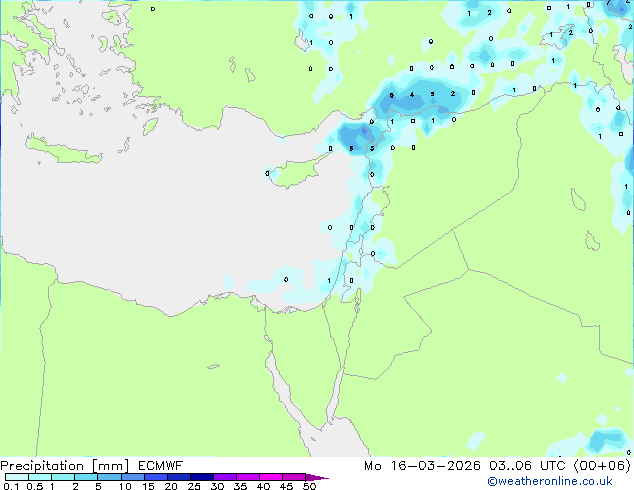The width and height of the screenshot is (634, 490).
Task: Click the "ECMWF" model label
Action: pos(161,466)
